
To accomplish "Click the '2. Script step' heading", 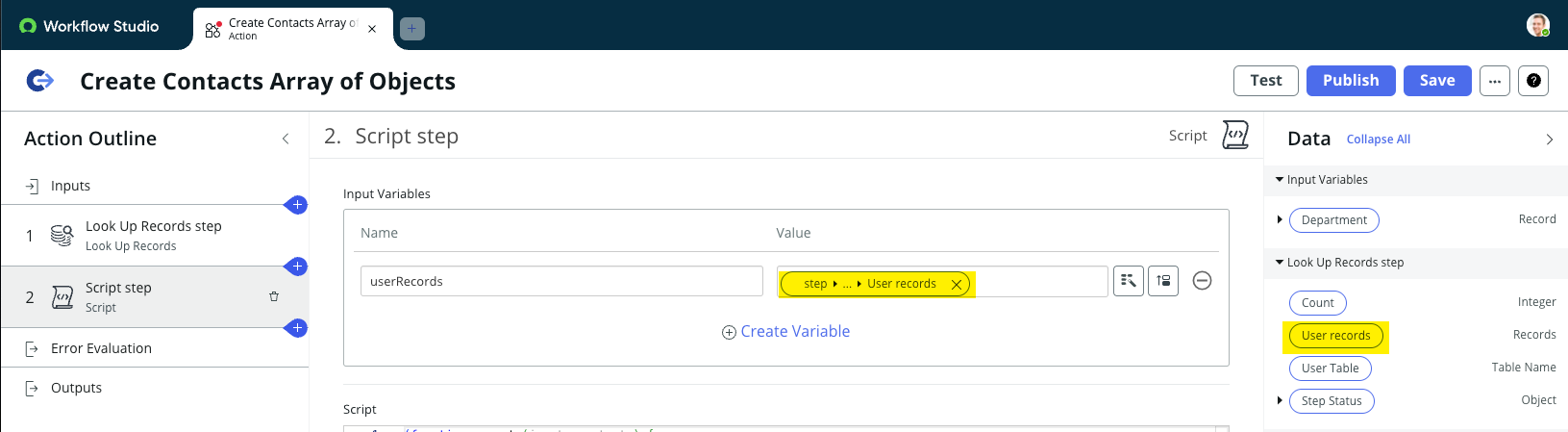I will [x=391, y=137].
